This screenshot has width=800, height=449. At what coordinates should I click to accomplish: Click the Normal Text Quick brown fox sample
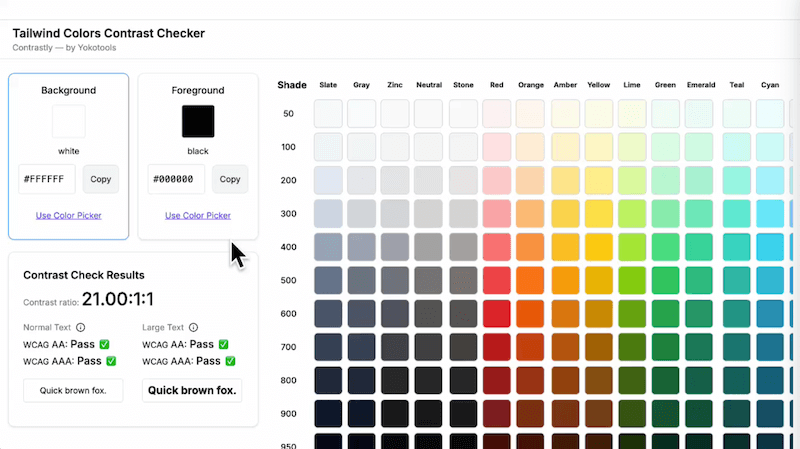coord(73,390)
